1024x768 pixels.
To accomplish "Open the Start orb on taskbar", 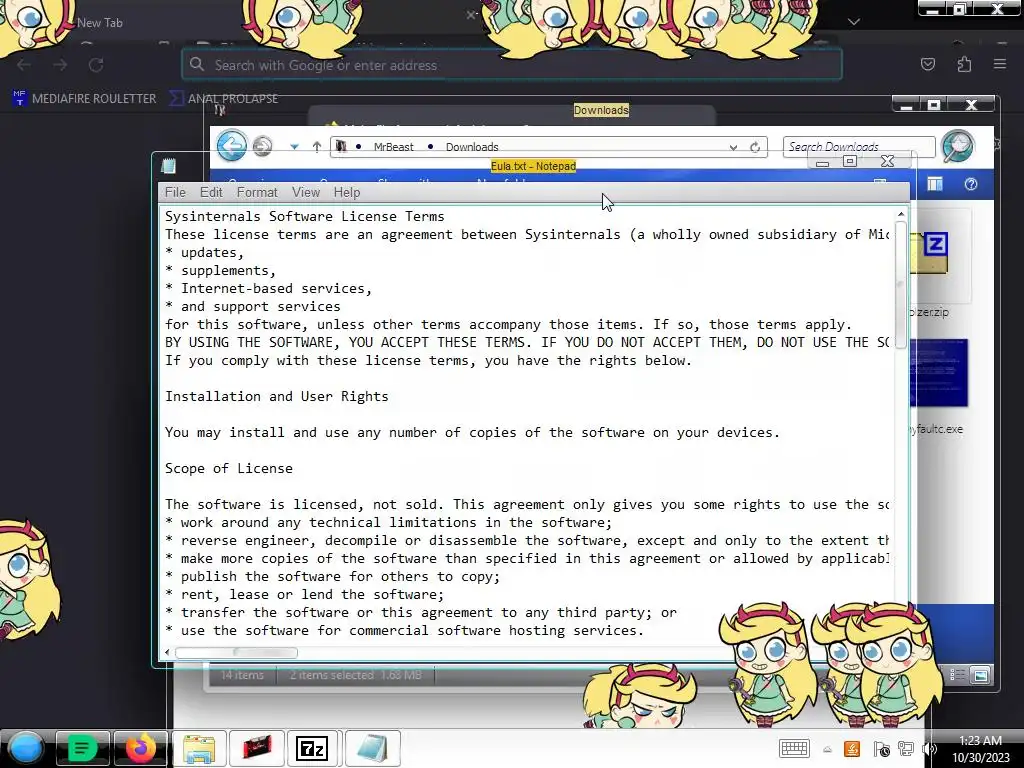I will [27, 748].
